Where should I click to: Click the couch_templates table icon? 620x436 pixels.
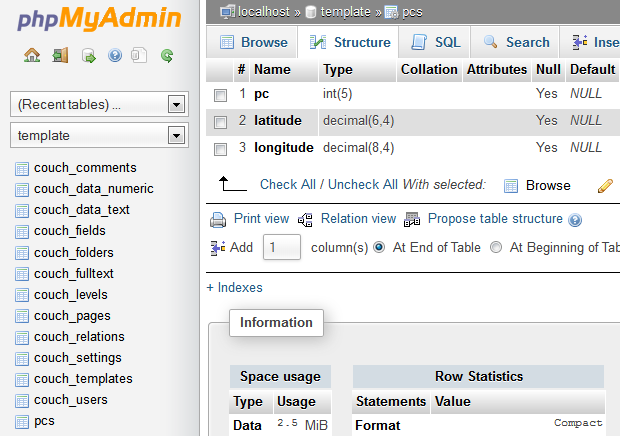22,379
